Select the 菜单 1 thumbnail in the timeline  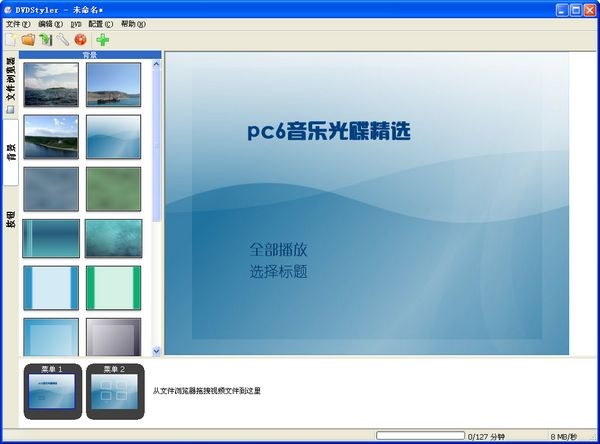click(x=51, y=391)
